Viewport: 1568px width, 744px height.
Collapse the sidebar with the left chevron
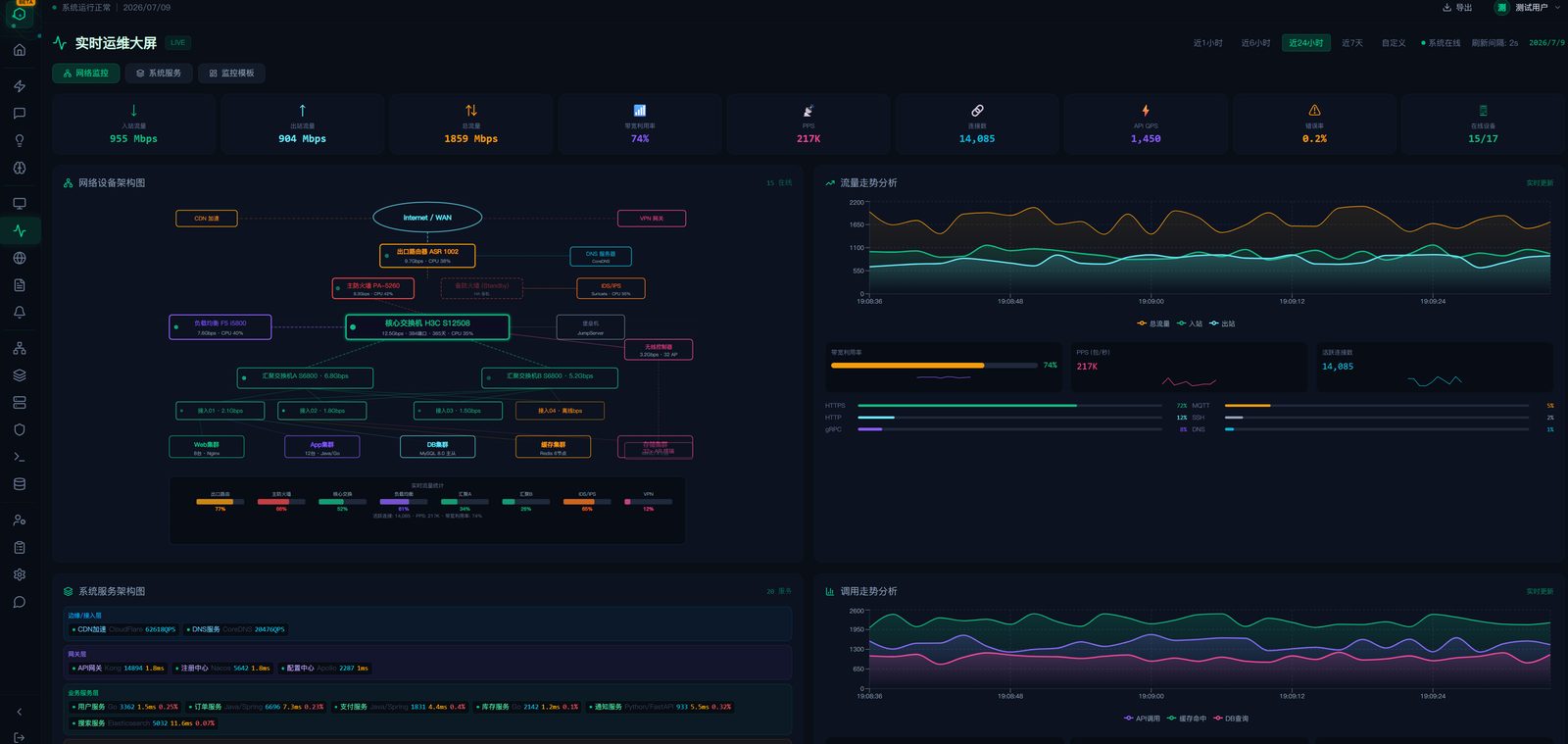20,712
